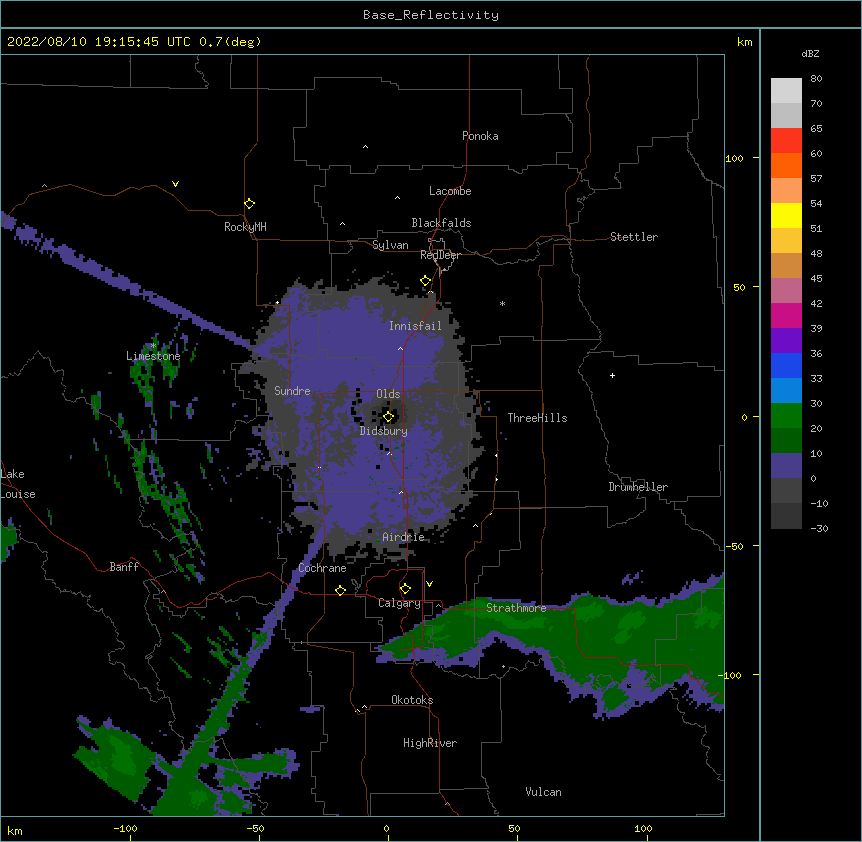Click the Drumheller city label

click(638, 487)
